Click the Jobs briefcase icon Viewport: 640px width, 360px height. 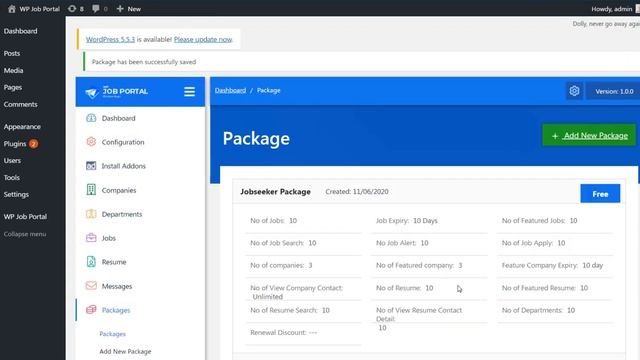[91, 238]
